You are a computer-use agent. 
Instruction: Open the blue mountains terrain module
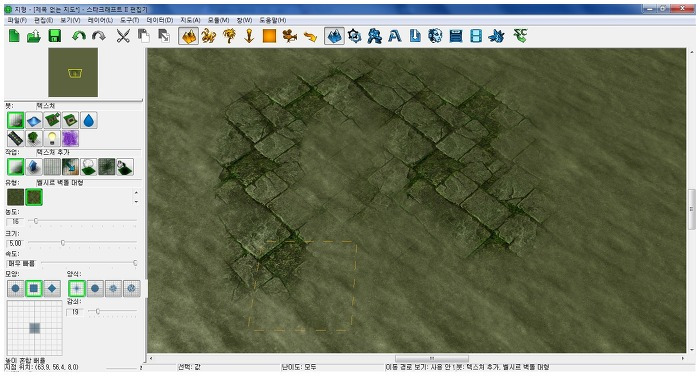(x=334, y=36)
